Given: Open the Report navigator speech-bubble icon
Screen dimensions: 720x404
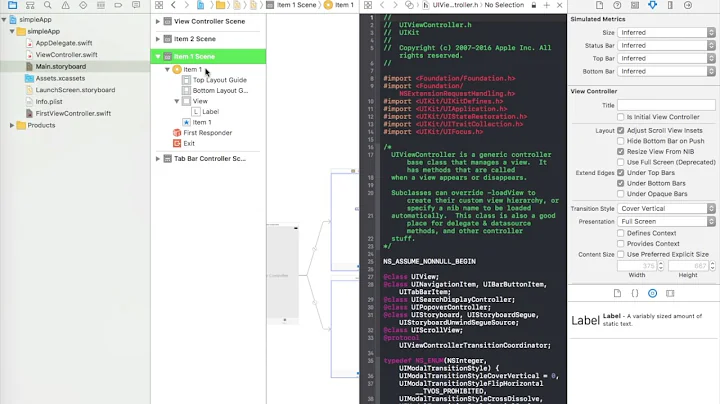Looking at the screenshot, I should click(x=136, y=5).
